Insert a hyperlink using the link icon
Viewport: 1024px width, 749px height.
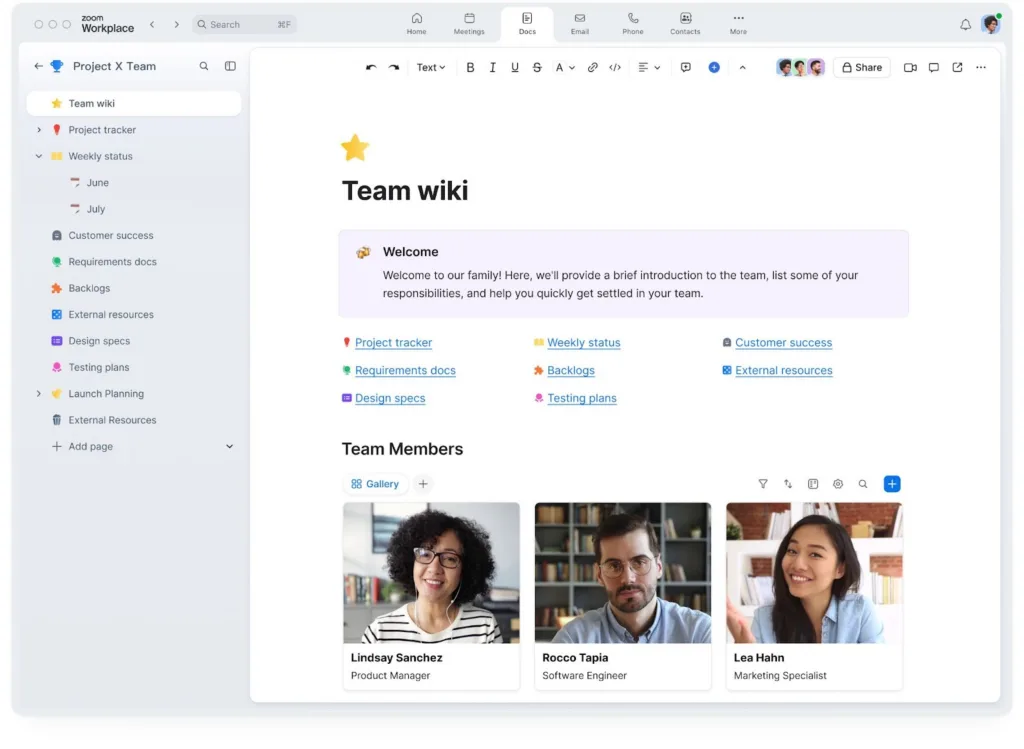592,67
